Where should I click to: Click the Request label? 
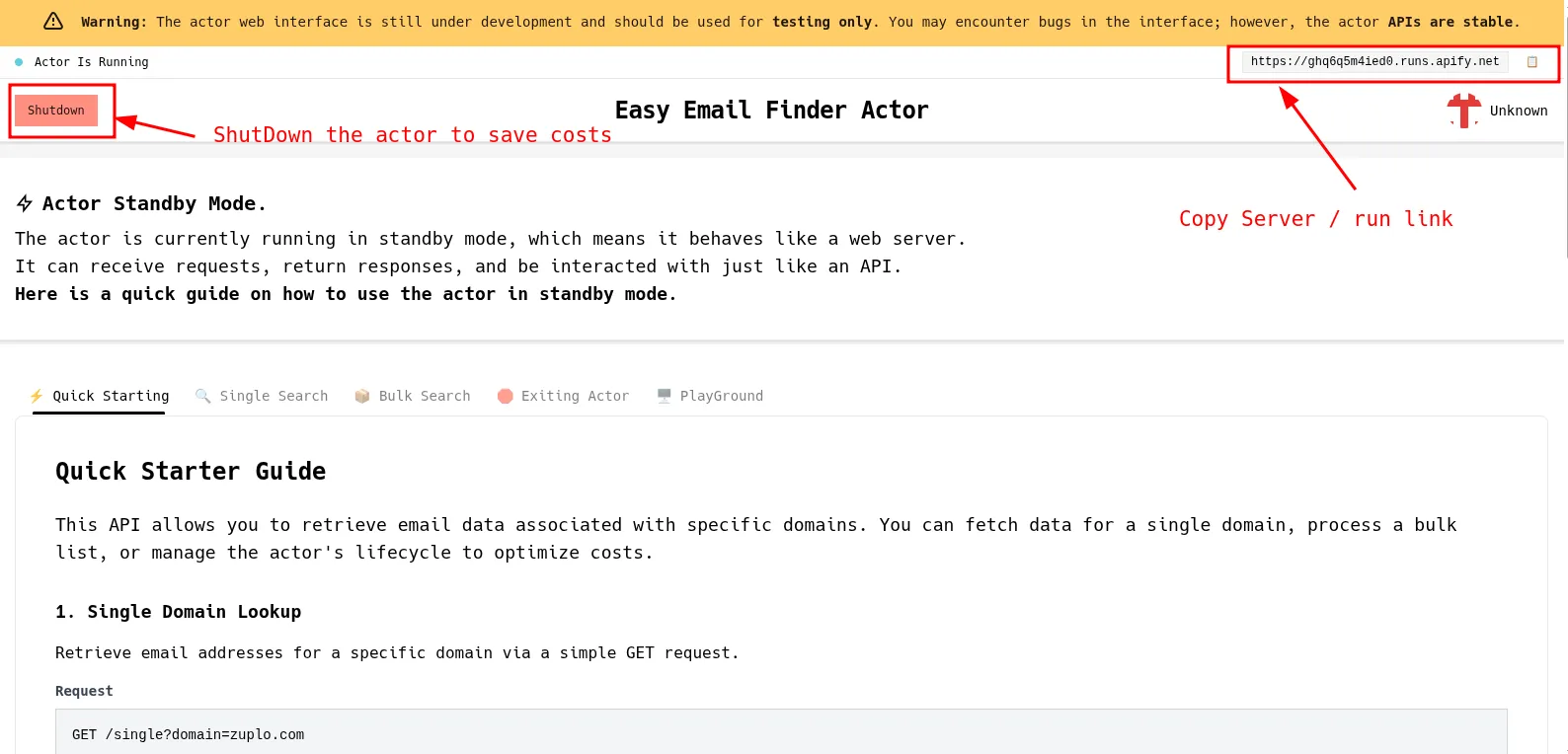click(84, 691)
